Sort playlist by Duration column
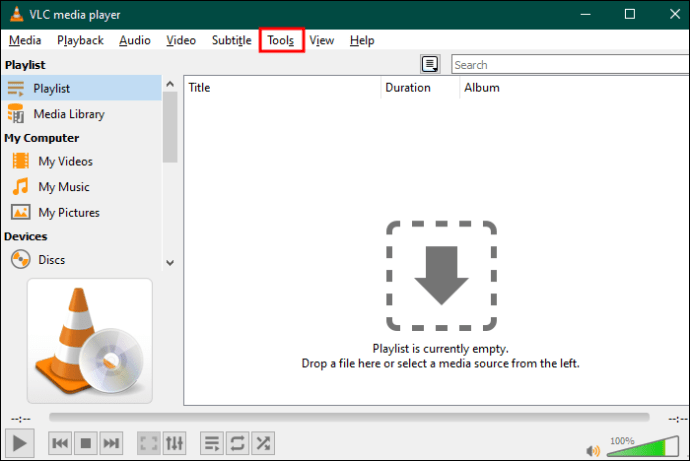 pos(408,88)
